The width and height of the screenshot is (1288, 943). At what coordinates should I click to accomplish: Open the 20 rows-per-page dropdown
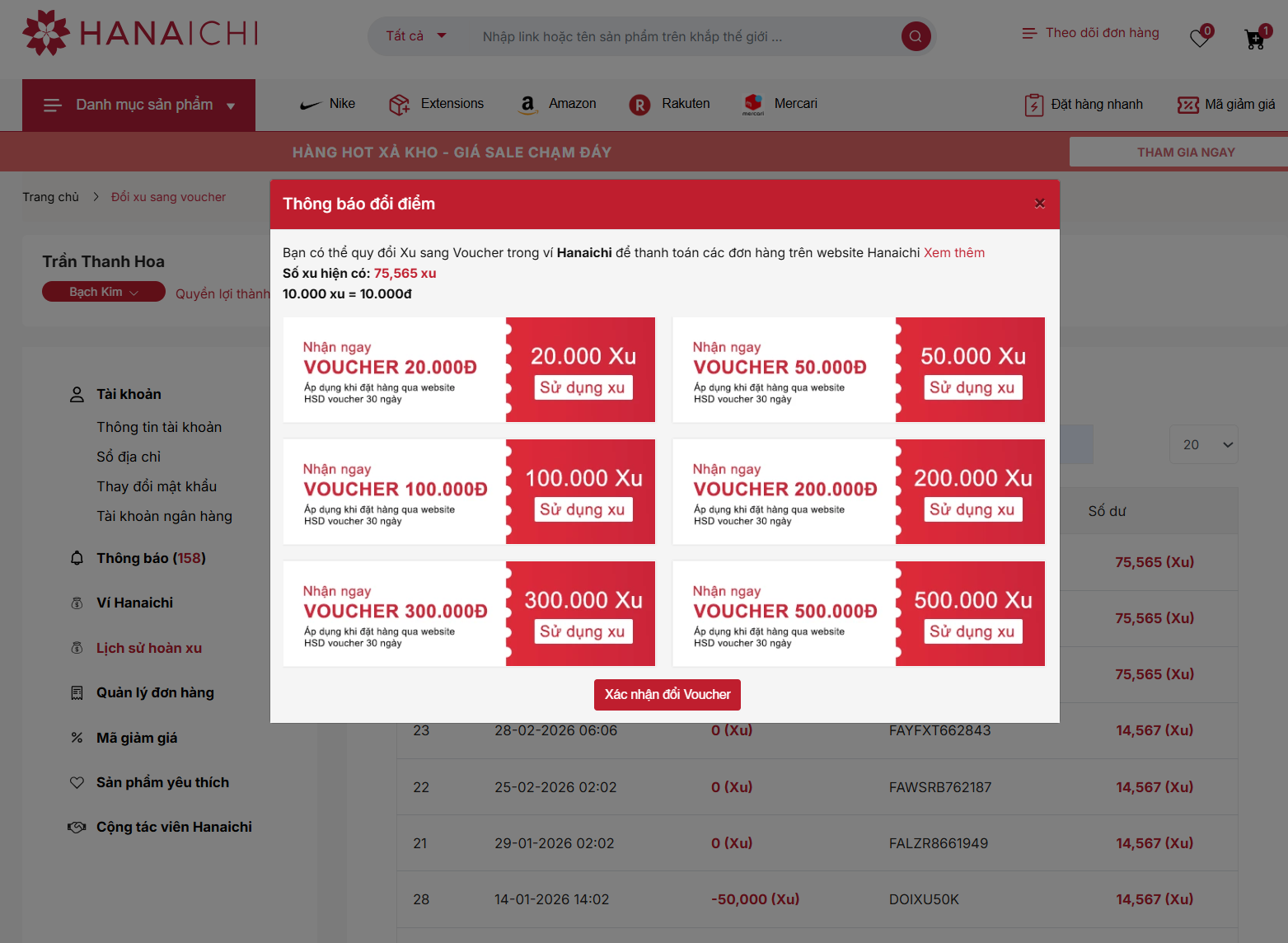point(1203,445)
